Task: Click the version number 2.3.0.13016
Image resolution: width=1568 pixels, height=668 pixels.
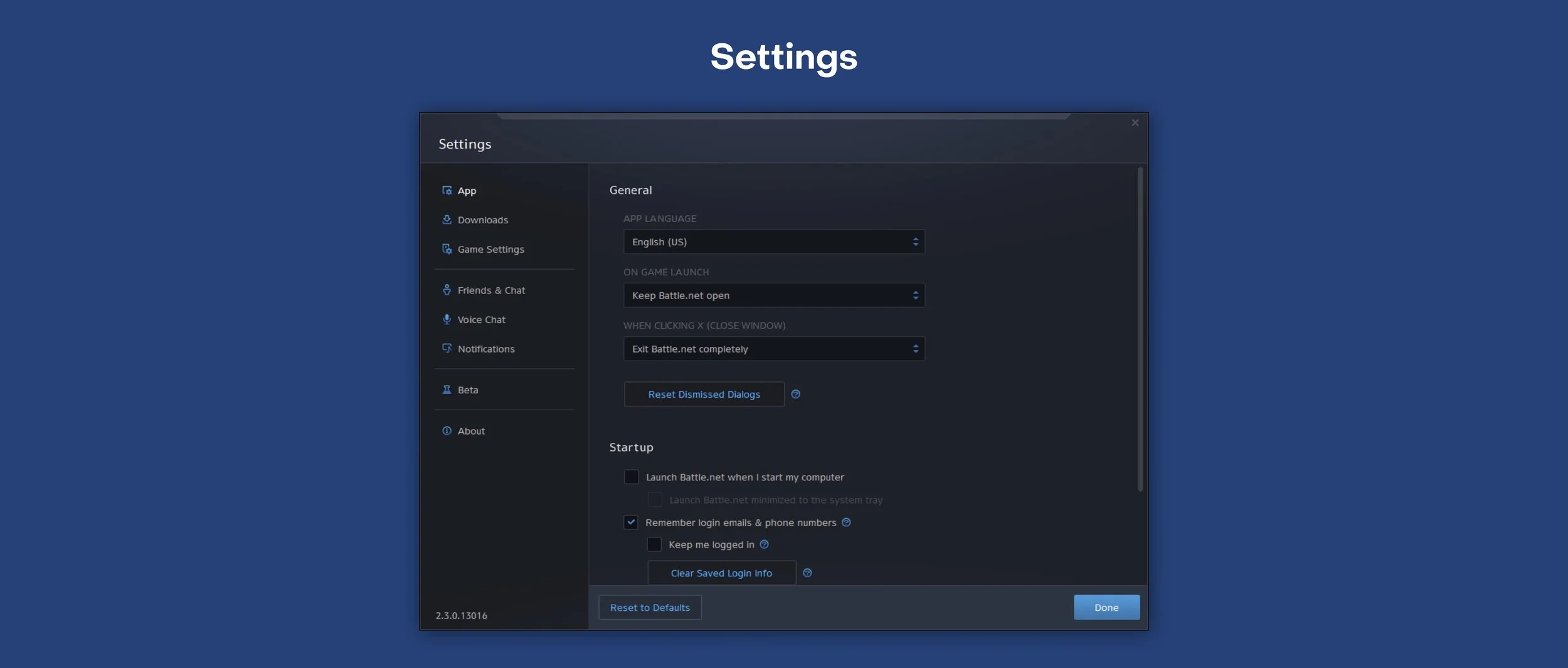Action: tap(462, 615)
